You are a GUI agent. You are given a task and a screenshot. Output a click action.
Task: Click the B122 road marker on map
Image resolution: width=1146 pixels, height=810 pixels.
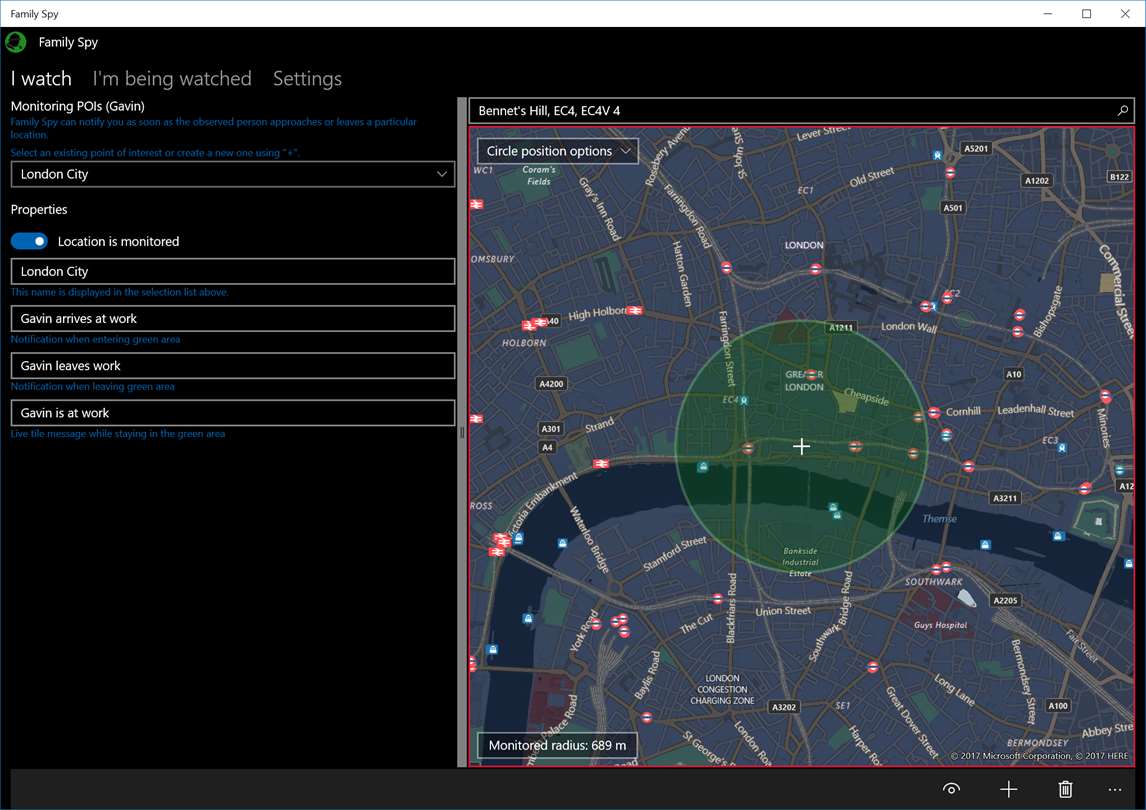[1119, 177]
